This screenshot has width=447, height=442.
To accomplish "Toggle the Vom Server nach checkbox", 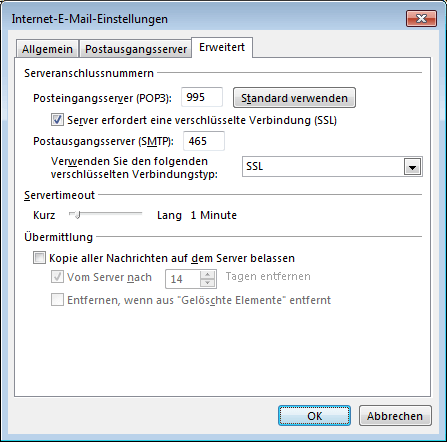I will (x=57, y=277).
